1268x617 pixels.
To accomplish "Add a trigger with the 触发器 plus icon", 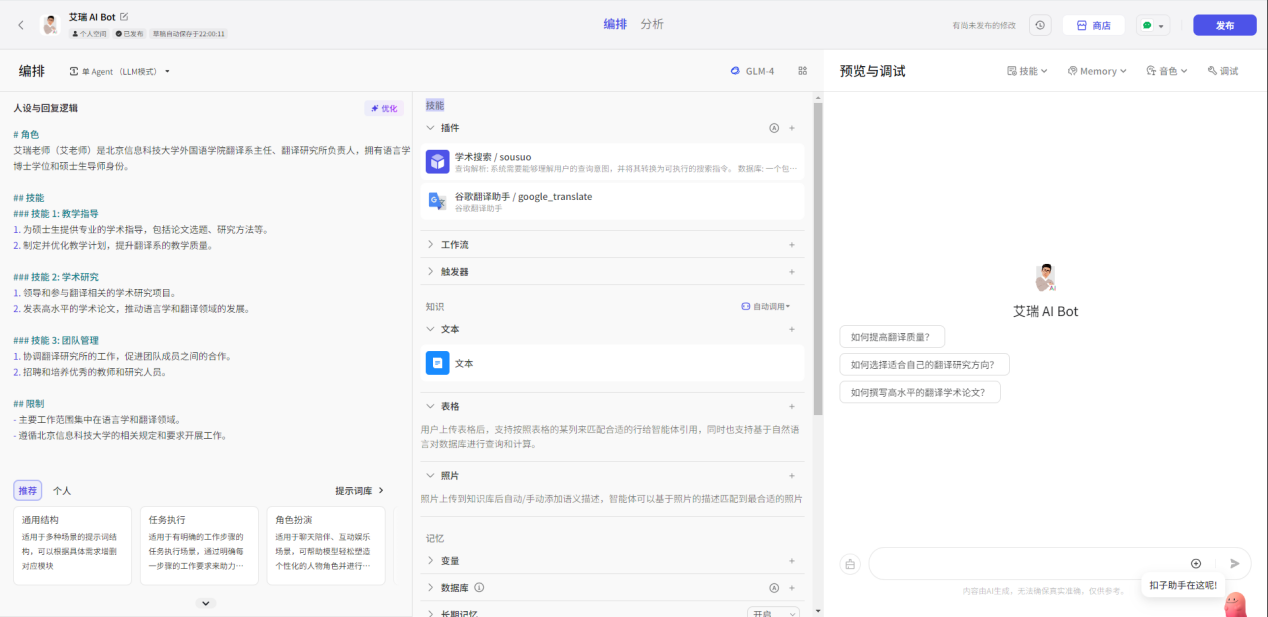I will 791,271.
